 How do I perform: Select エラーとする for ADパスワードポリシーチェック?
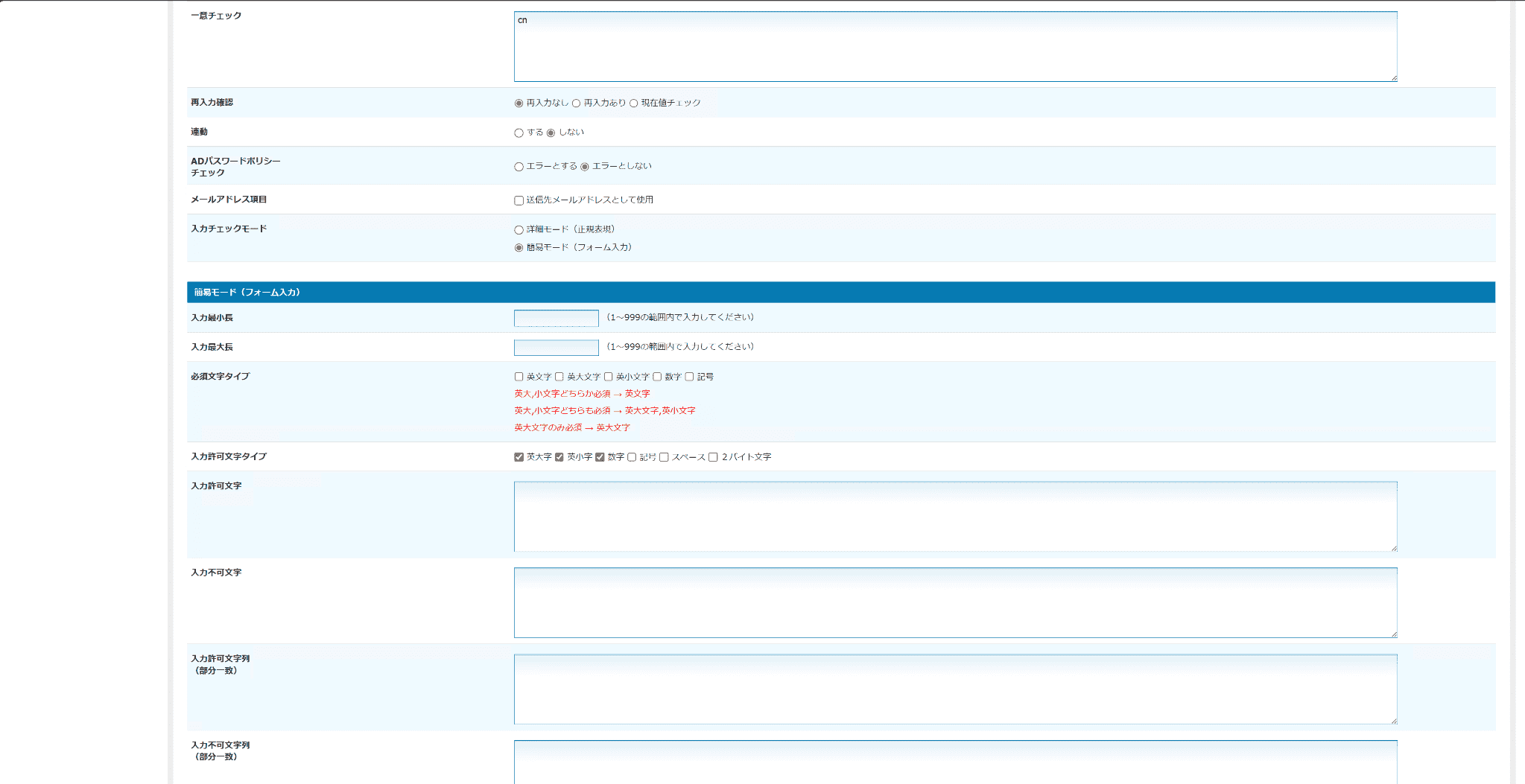(x=519, y=166)
